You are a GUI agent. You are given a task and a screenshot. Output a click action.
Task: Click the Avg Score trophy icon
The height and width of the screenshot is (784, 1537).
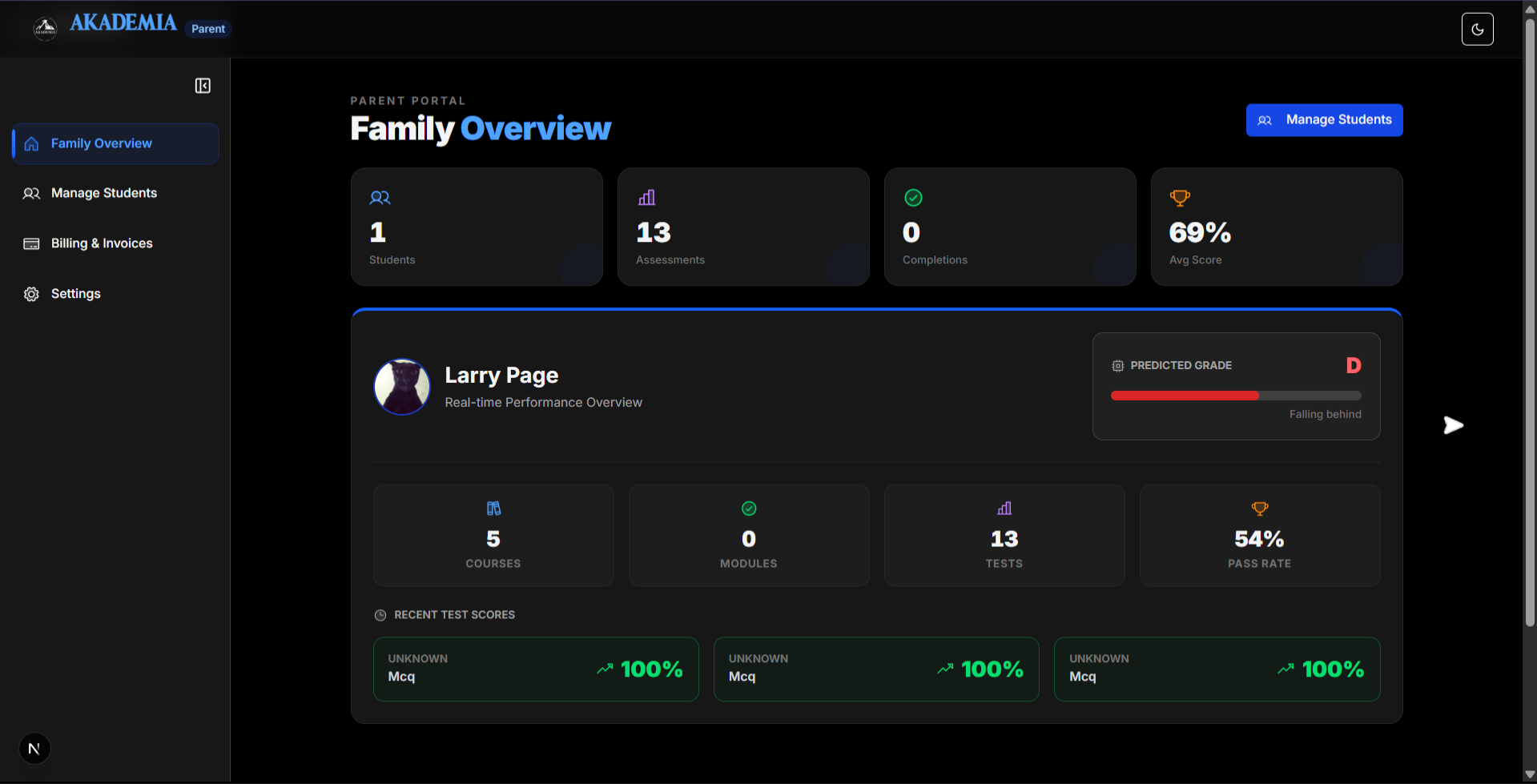(x=1180, y=198)
